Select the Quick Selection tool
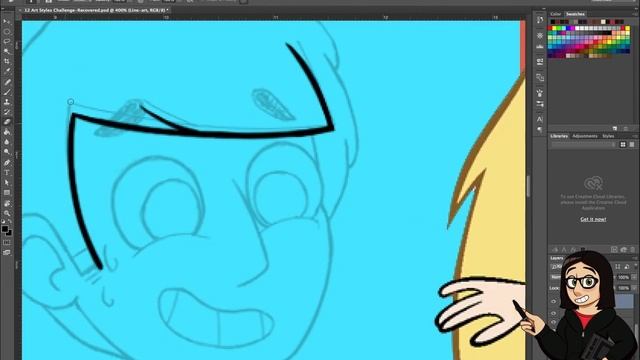Viewport: 640px width, 360px height. (x=7, y=51)
